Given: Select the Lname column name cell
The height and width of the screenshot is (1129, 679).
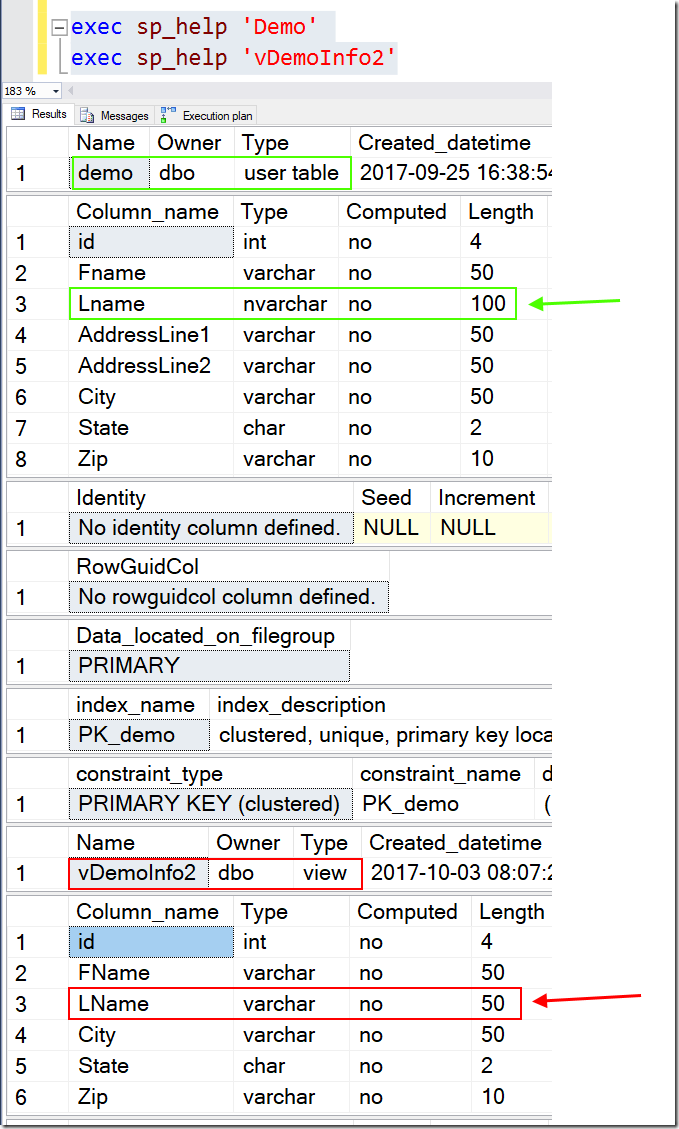Looking at the screenshot, I should coord(151,304).
